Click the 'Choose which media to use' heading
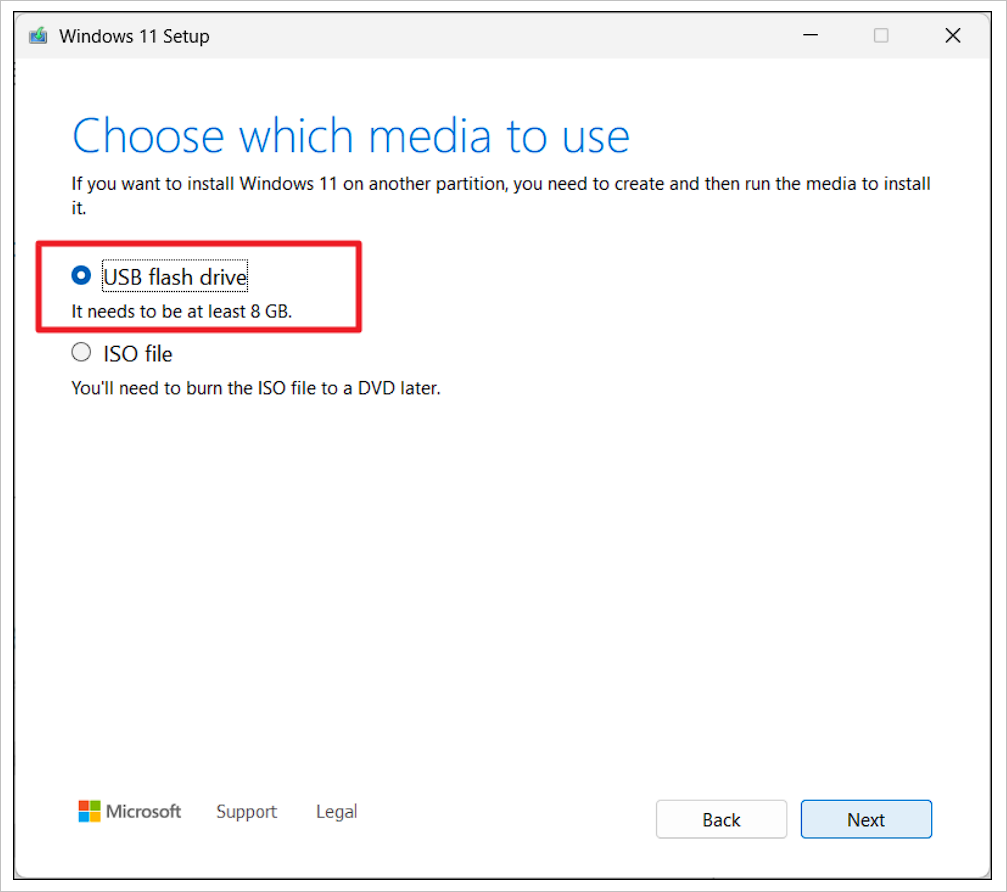The image size is (1007, 892). tap(351, 136)
